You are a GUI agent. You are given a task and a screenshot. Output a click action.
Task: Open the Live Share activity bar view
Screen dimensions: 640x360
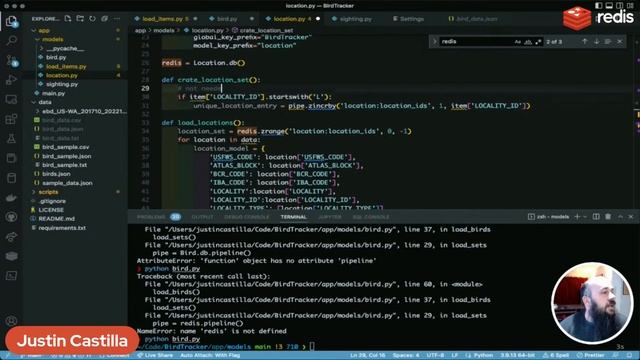point(11,237)
